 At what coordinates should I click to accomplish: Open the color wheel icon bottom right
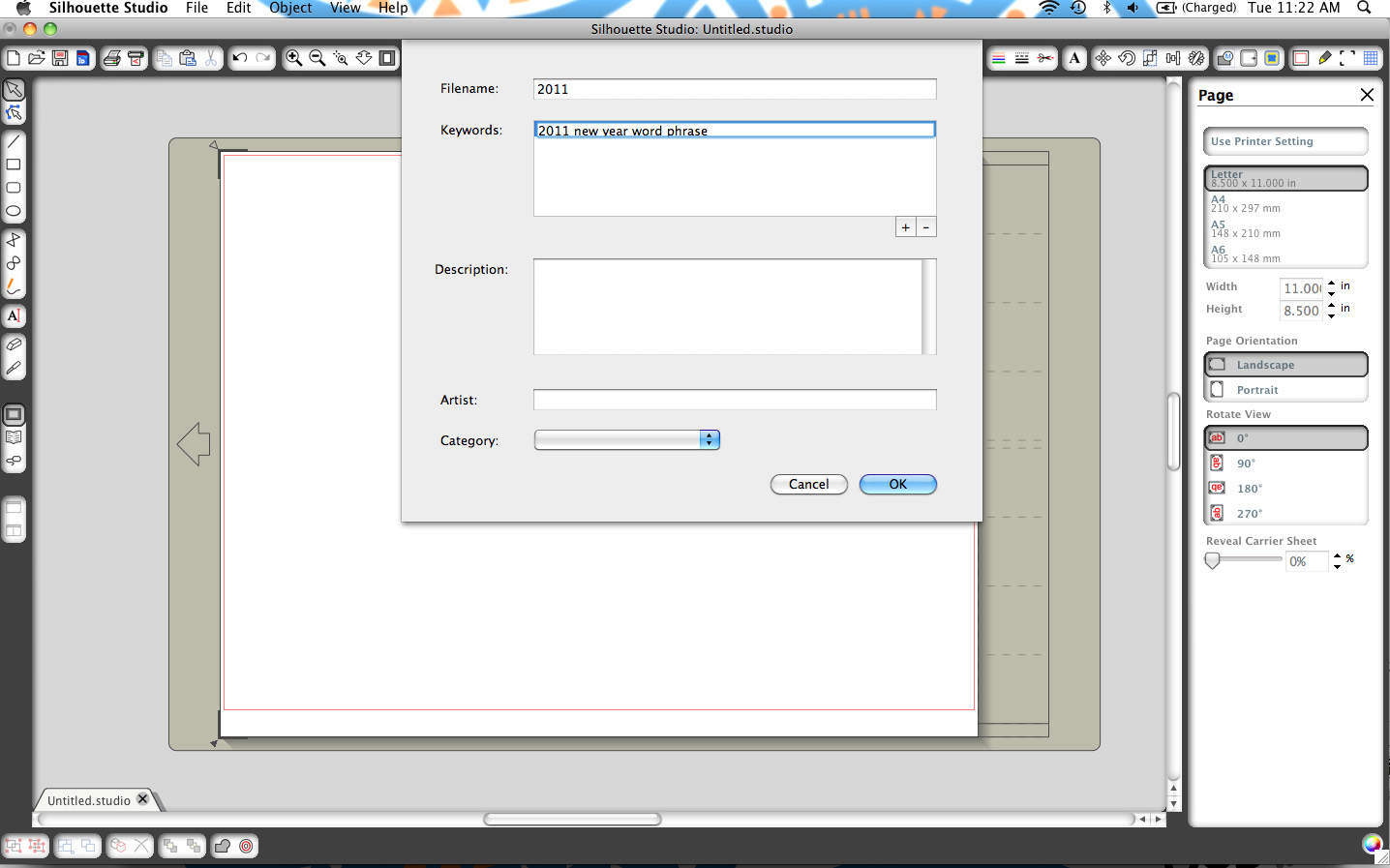(1373, 844)
